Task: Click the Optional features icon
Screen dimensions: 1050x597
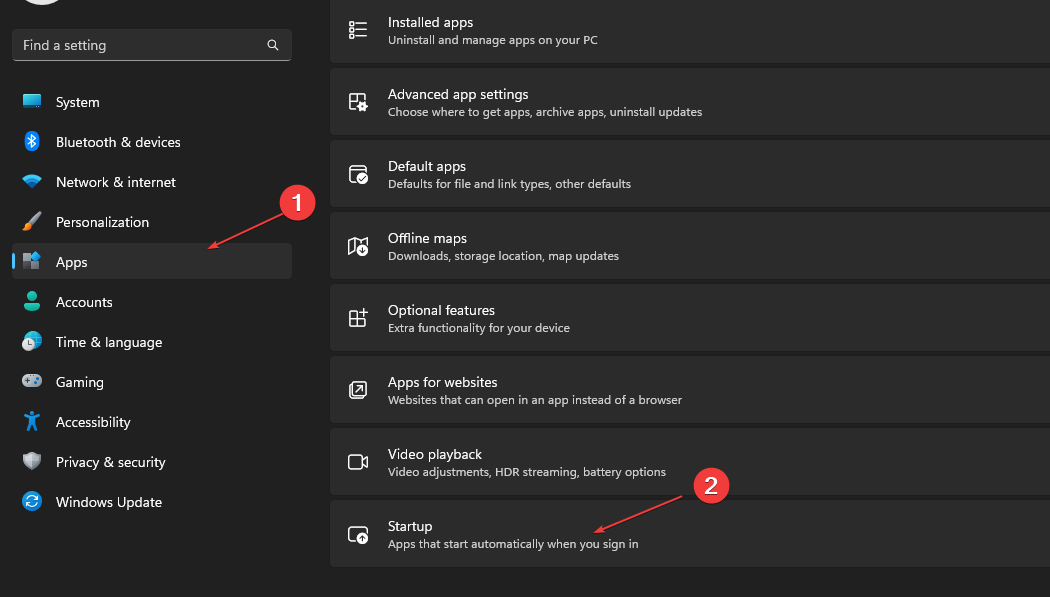Action: pyautogui.click(x=357, y=317)
